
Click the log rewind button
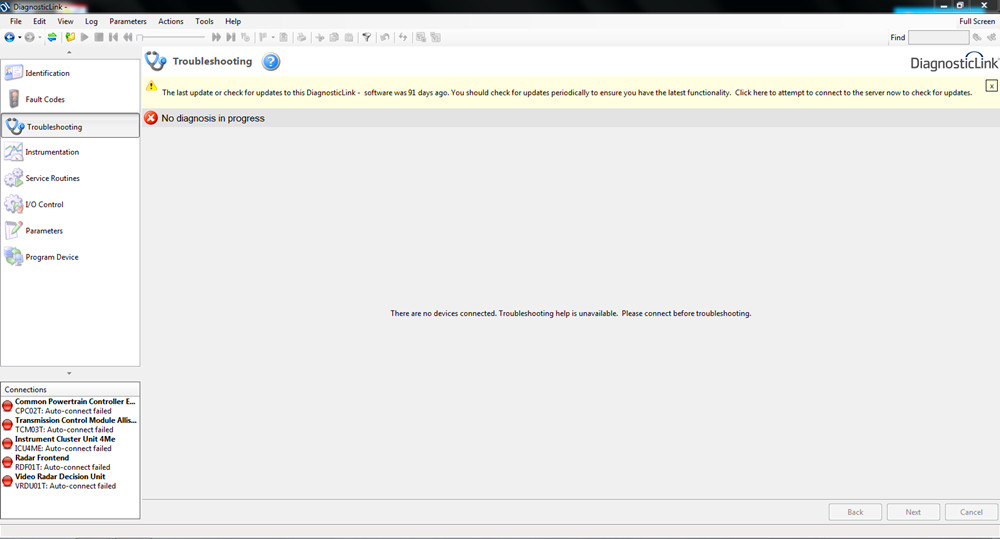(x=128, y=38)
